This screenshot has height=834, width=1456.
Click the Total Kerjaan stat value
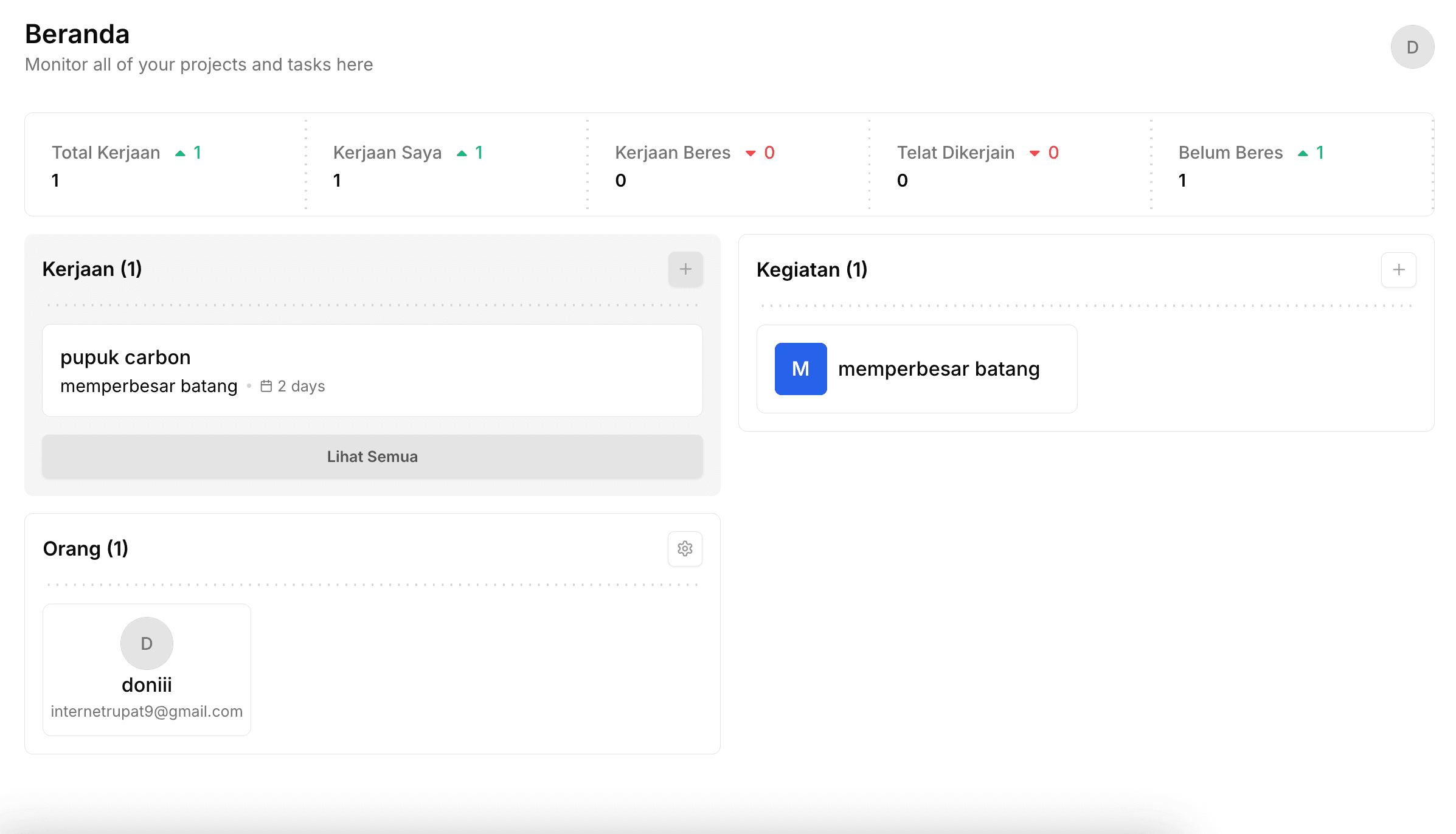pyautogui.click(x=55, y=180)
